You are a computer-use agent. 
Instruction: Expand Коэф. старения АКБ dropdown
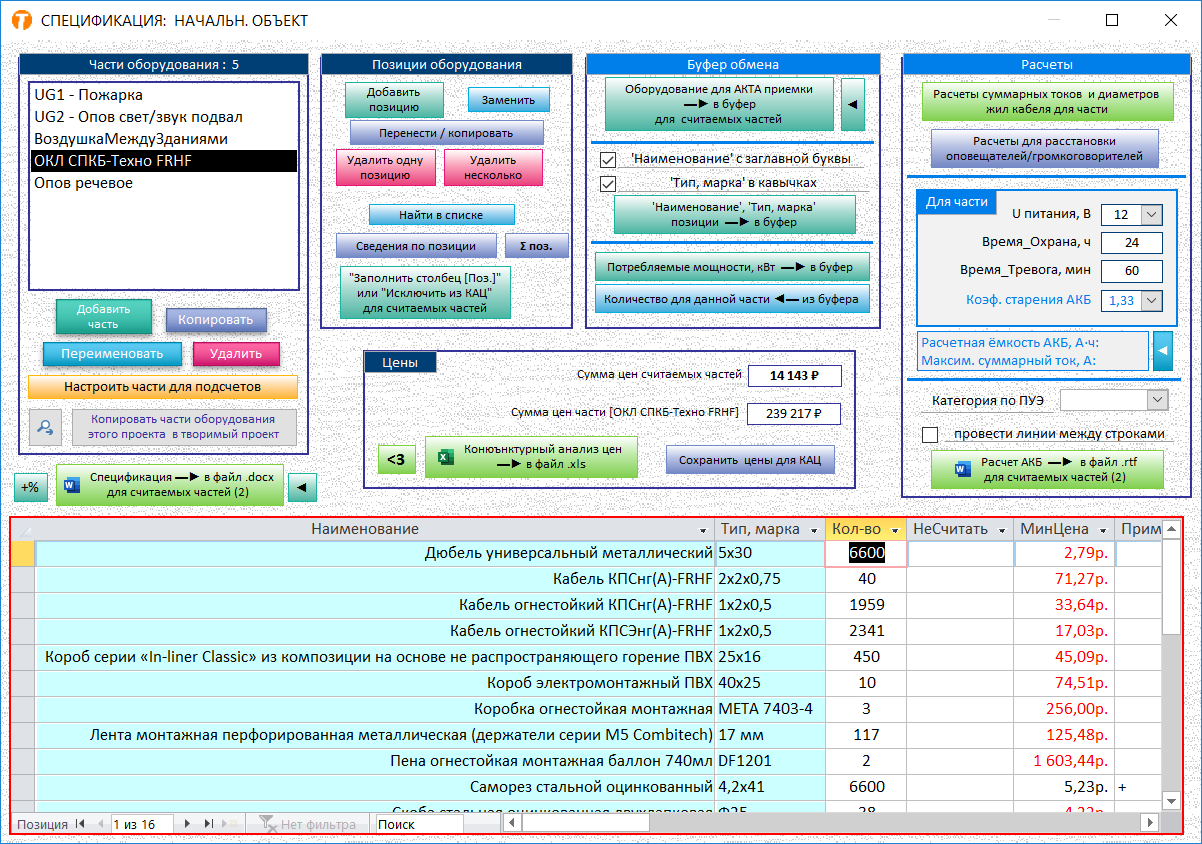[x=1151, y=300]
